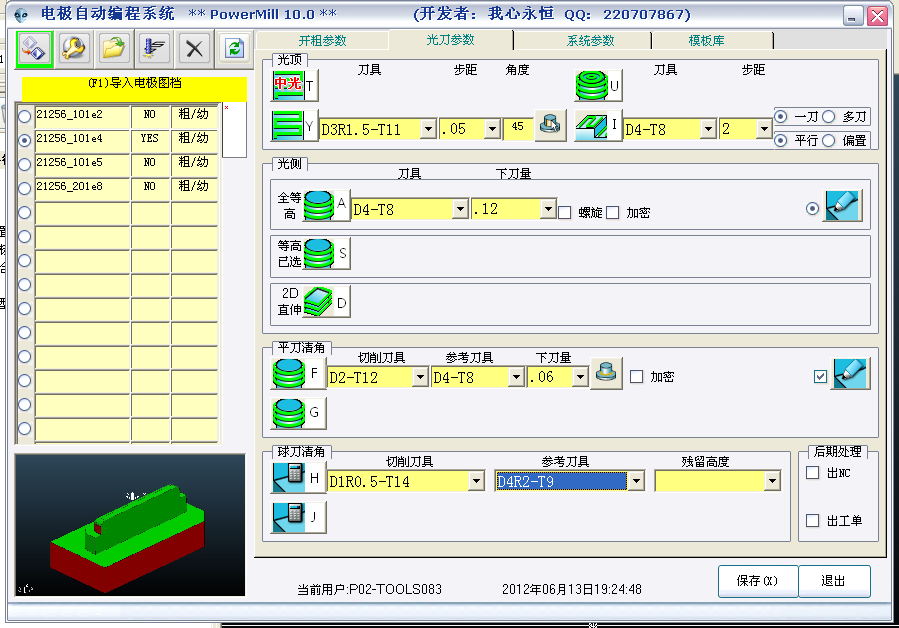Click the 全等高 A constant-Z icon
The width and height of the screenshot is (899, 628).
(x=326, y=205)
